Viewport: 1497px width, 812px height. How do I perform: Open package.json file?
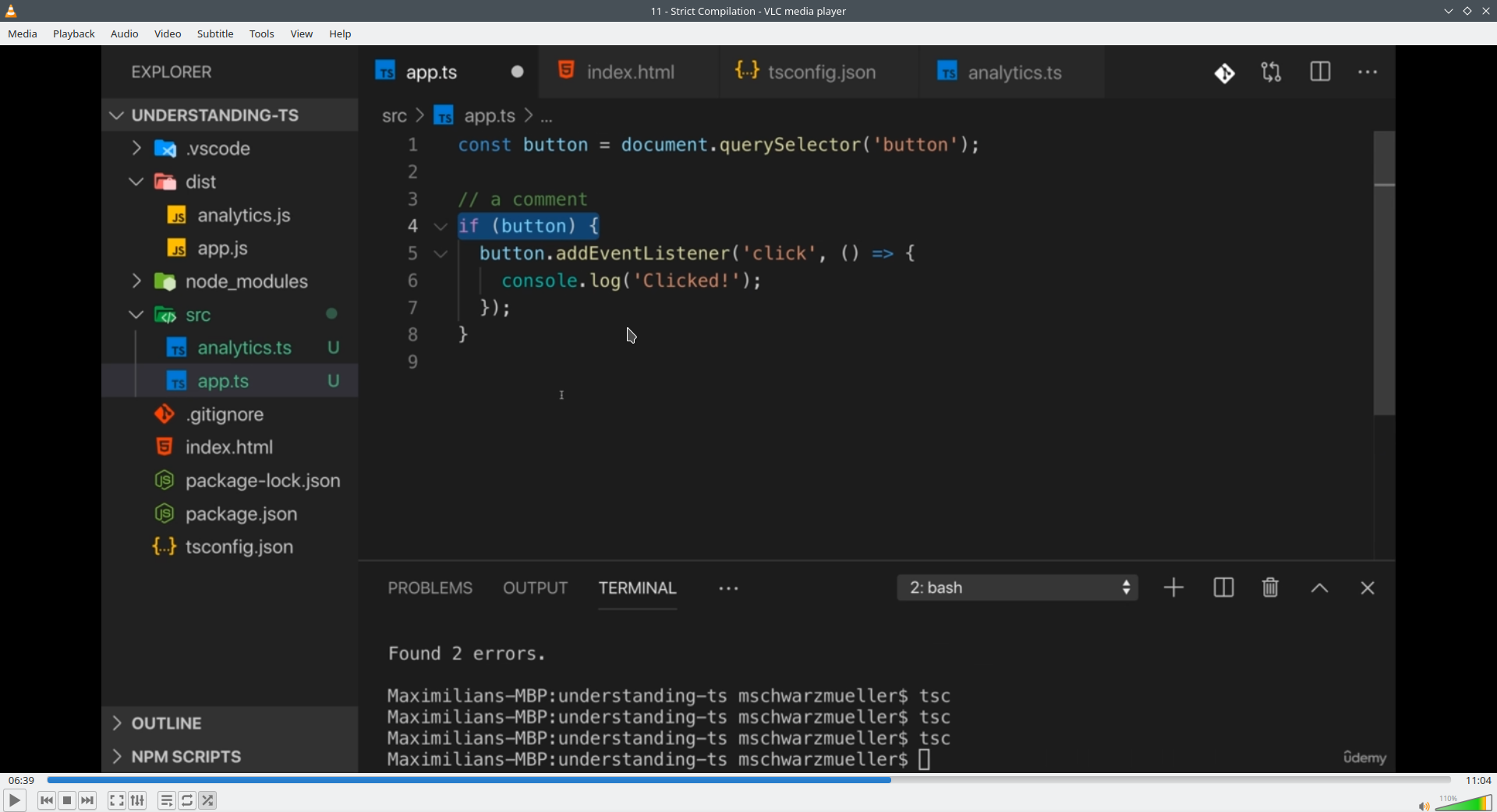(x=230, y=514)
